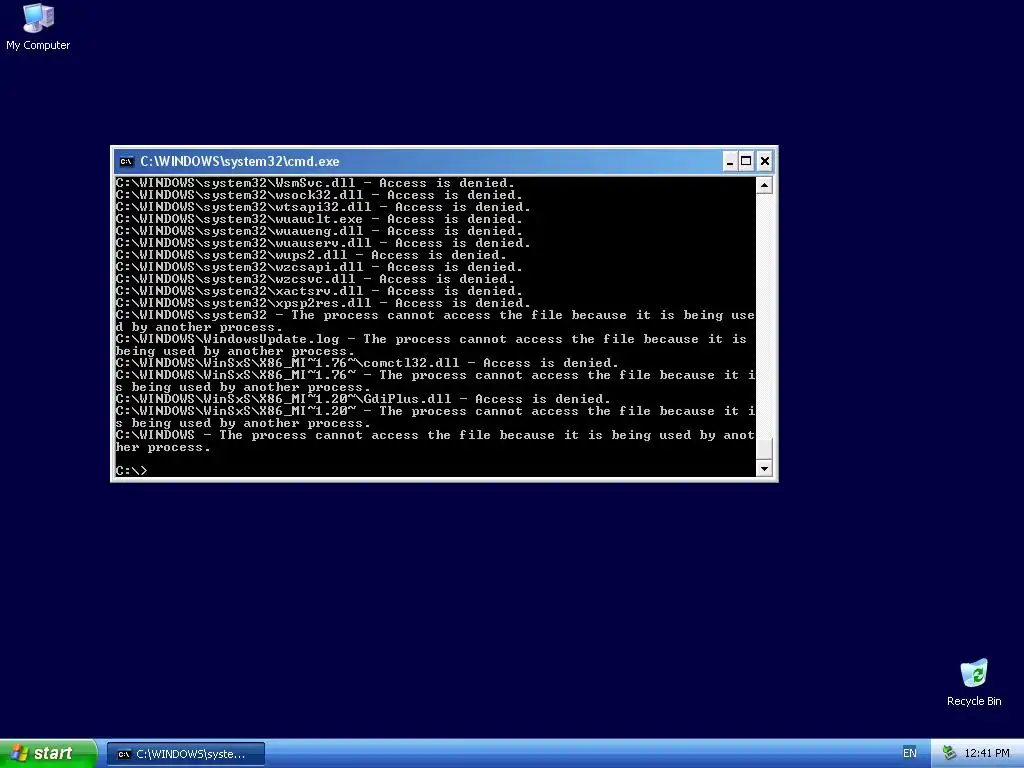The height and width of the screenshot is (768, 1024).
Task: Close the cmd.exe window
Action: coord(765,161)
